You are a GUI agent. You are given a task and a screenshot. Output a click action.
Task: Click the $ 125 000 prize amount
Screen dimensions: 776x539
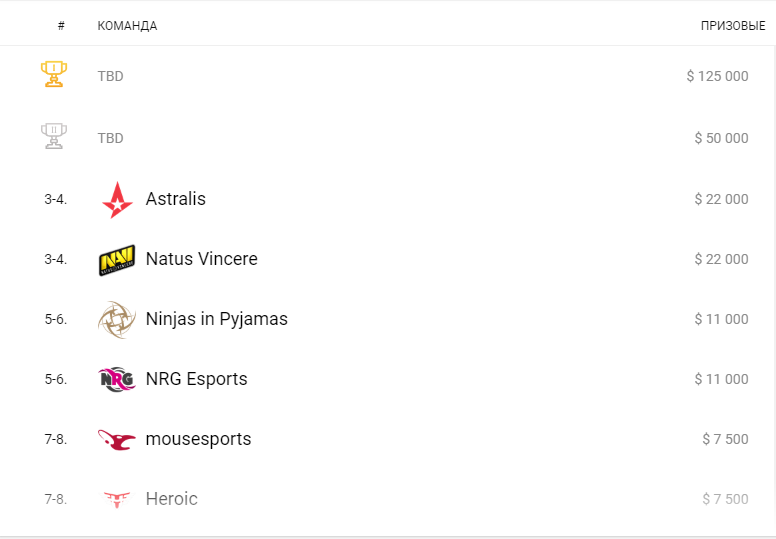[x=717, y=76]
